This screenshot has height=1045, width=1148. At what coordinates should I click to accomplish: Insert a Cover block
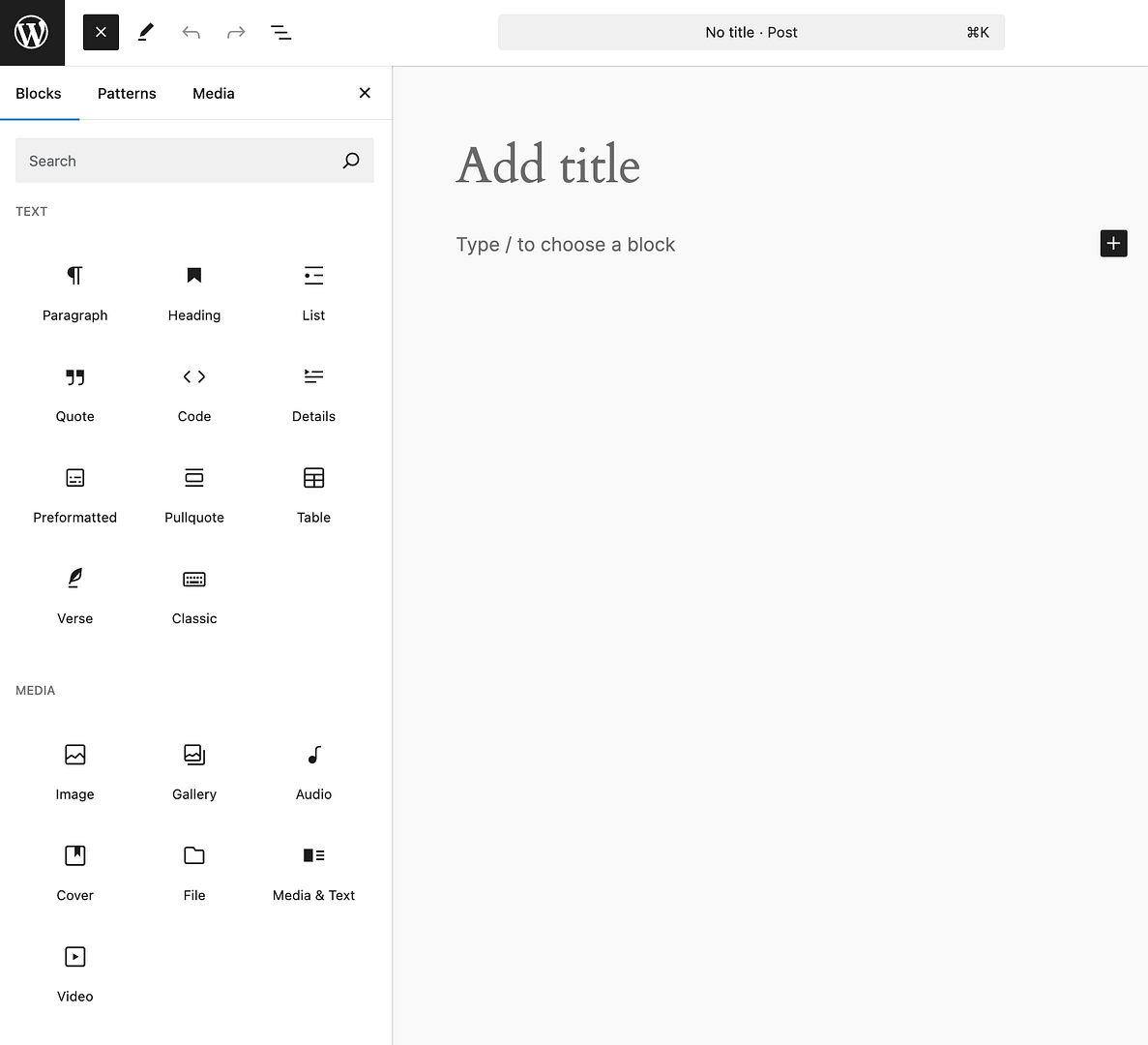(x=74, y=873)
